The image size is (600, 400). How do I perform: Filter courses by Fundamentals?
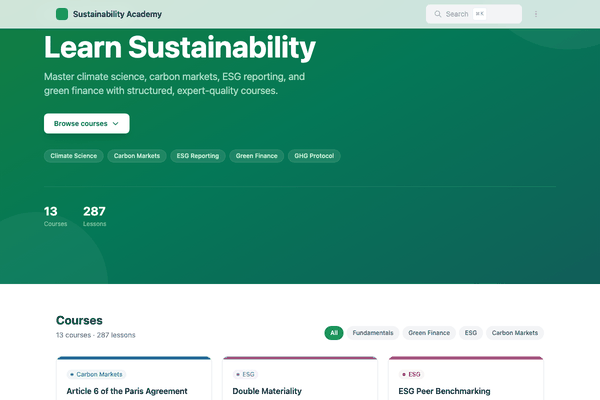tap(373, 332)
